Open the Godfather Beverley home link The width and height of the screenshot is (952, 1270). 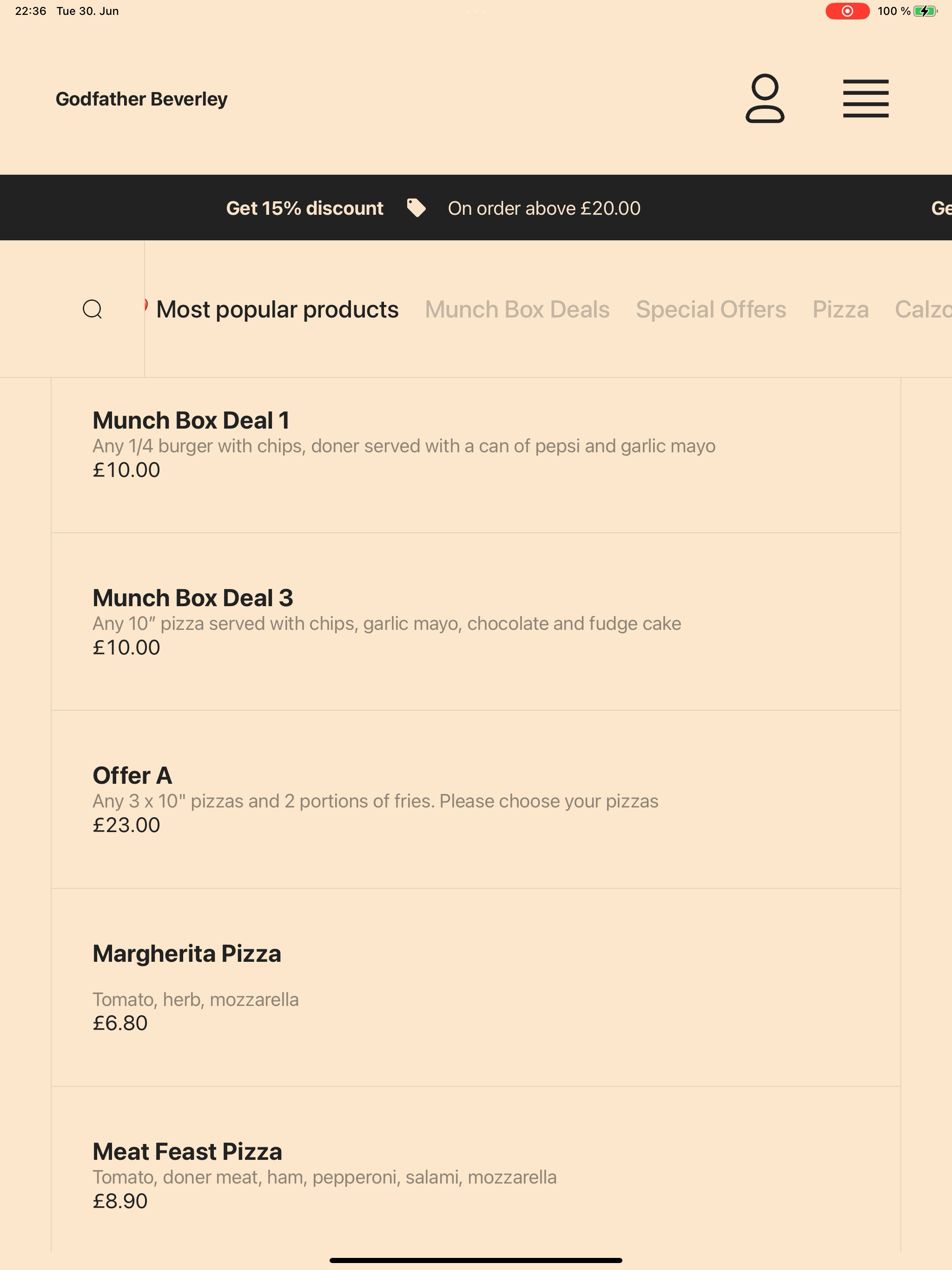point(141,99)
